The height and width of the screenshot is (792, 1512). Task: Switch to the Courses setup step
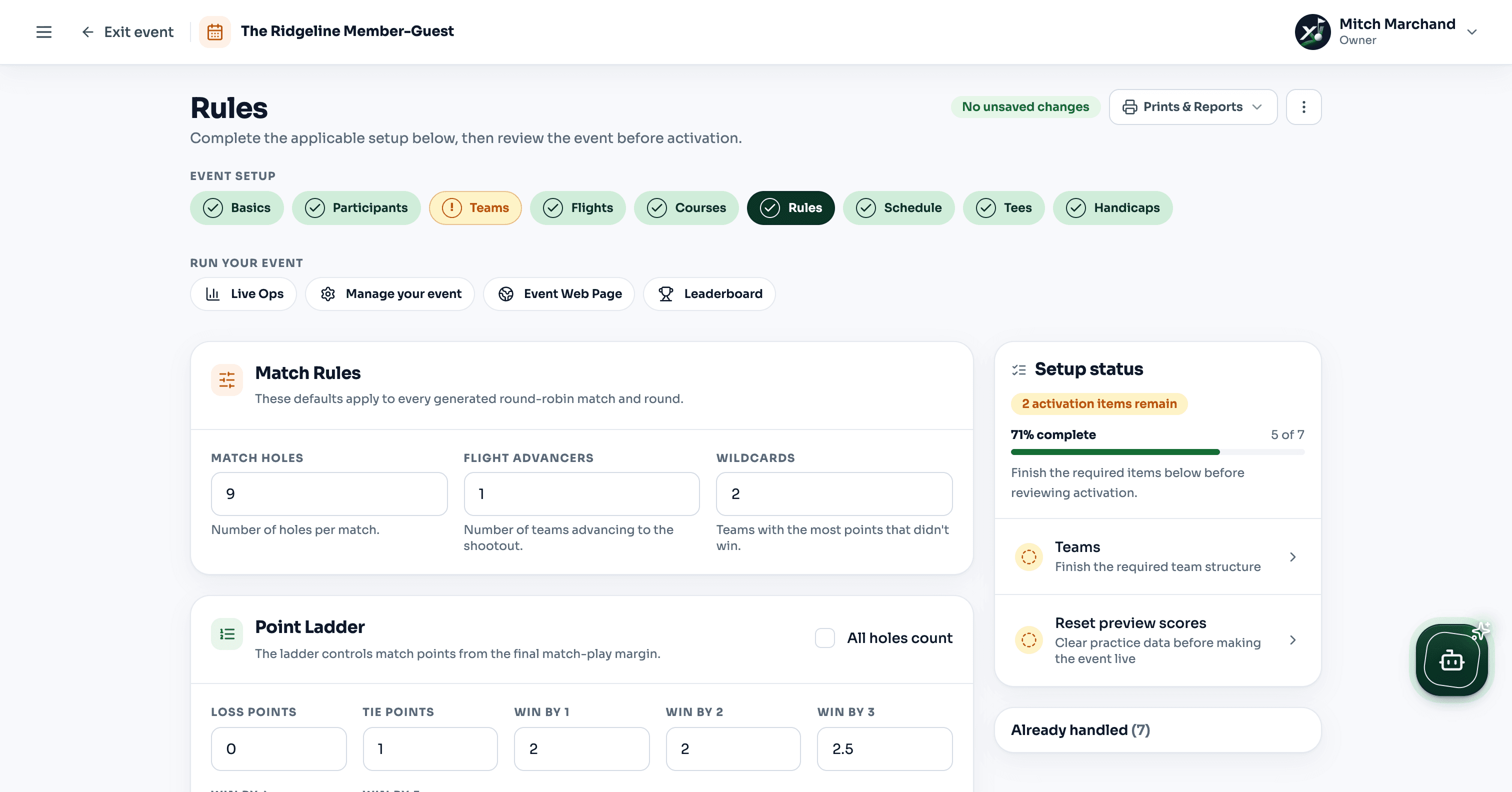point(686,208)
